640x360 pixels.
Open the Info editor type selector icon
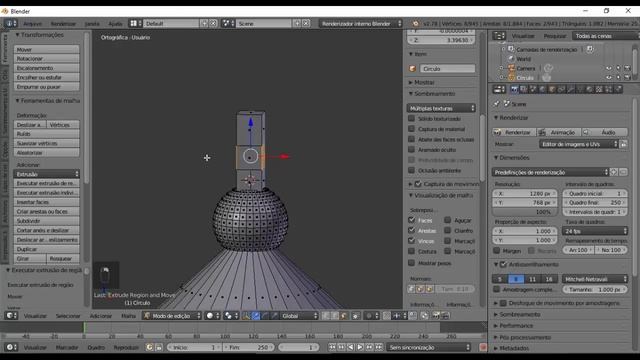tap(10, 23)
